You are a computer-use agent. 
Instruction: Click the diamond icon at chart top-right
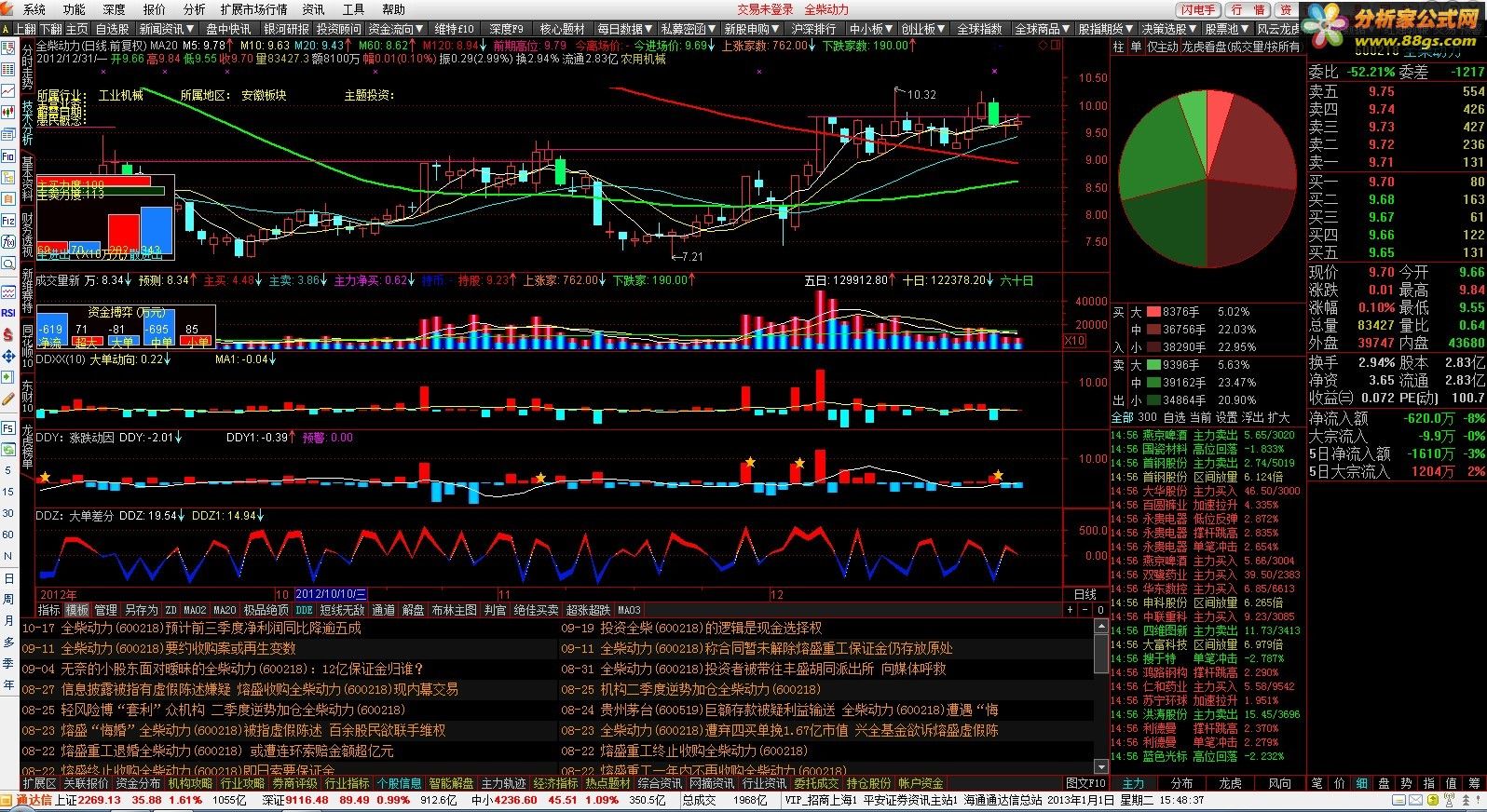(1044, 45)
